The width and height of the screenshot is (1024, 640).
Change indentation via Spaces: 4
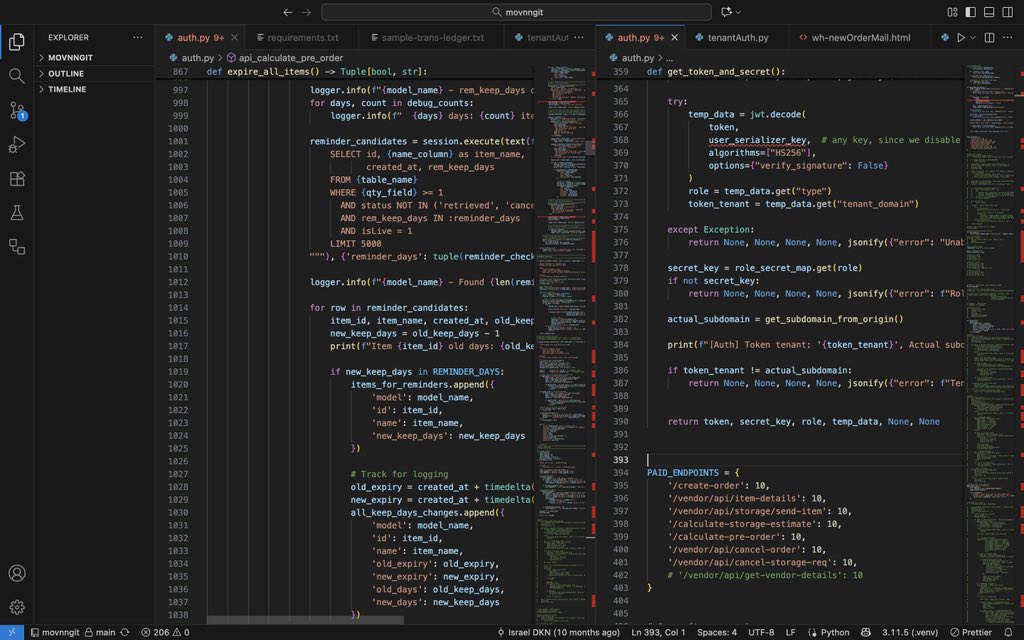[x=716, y=632]
